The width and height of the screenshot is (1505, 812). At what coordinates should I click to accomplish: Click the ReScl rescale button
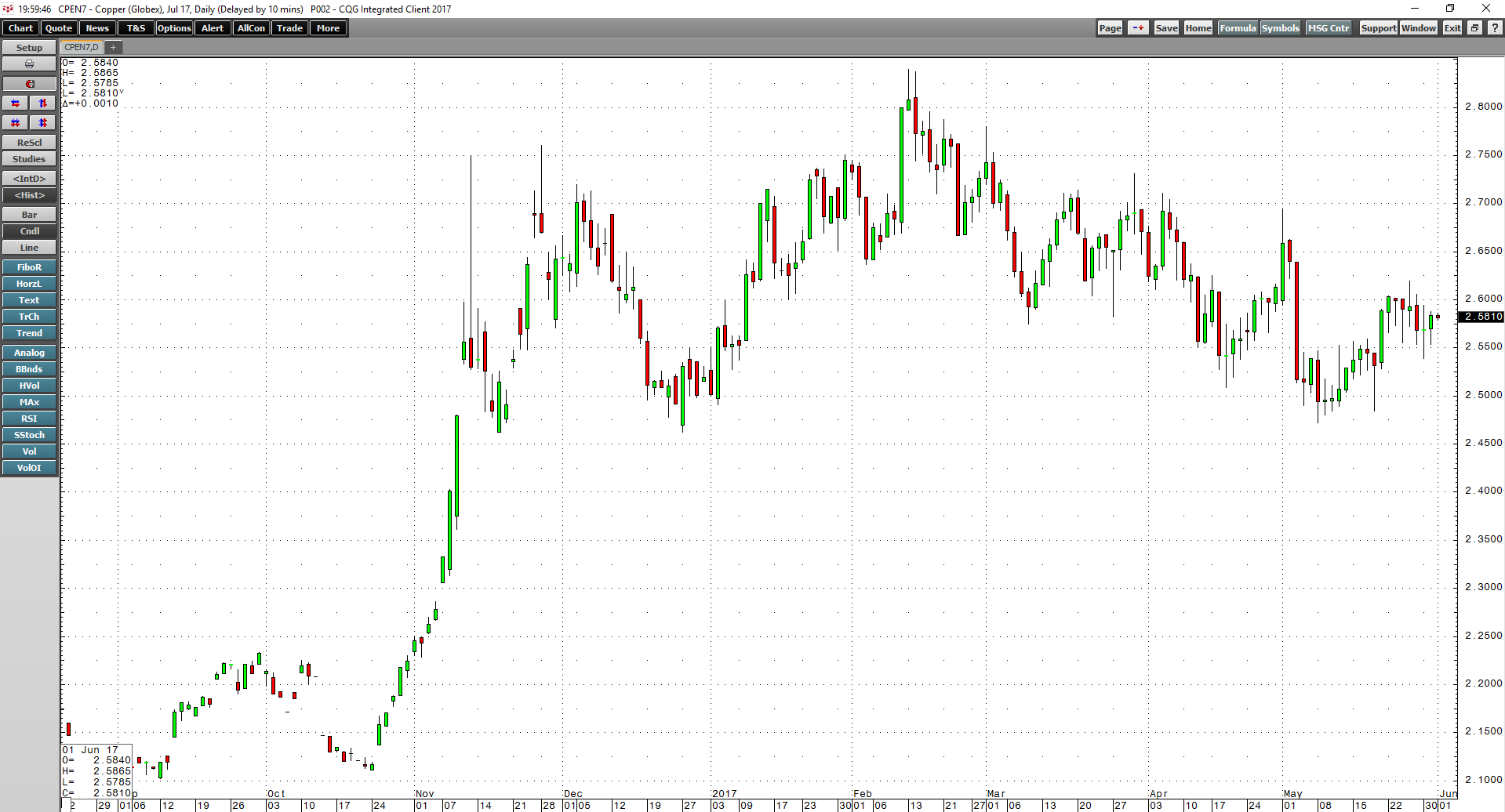click(29, 143)
